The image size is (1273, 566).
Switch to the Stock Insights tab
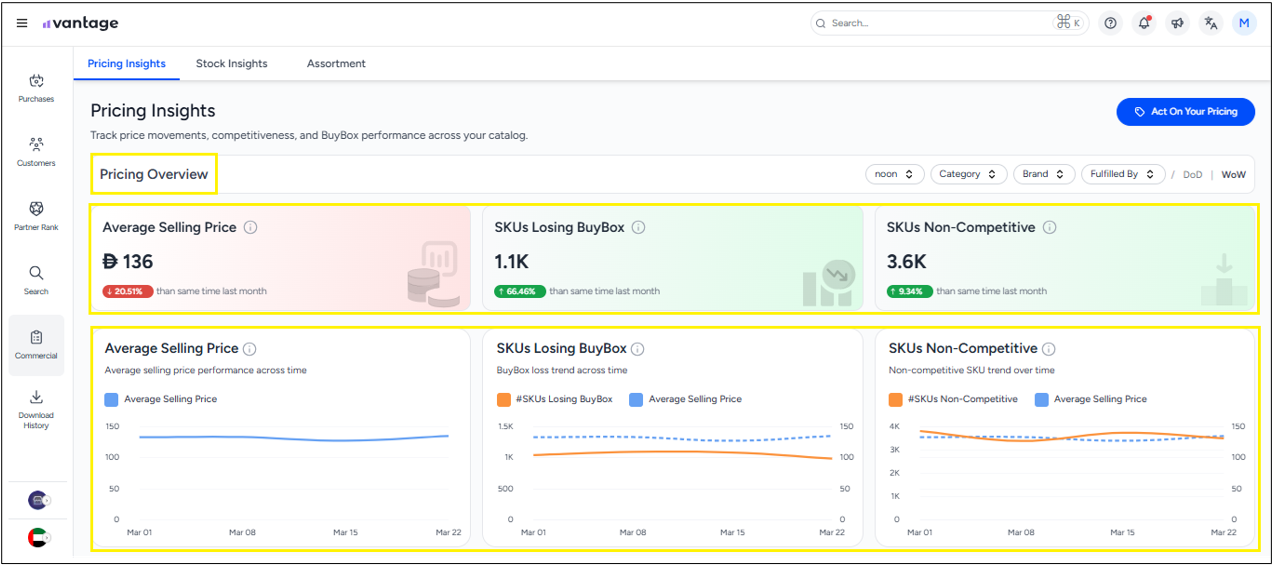tap(232, 63)
